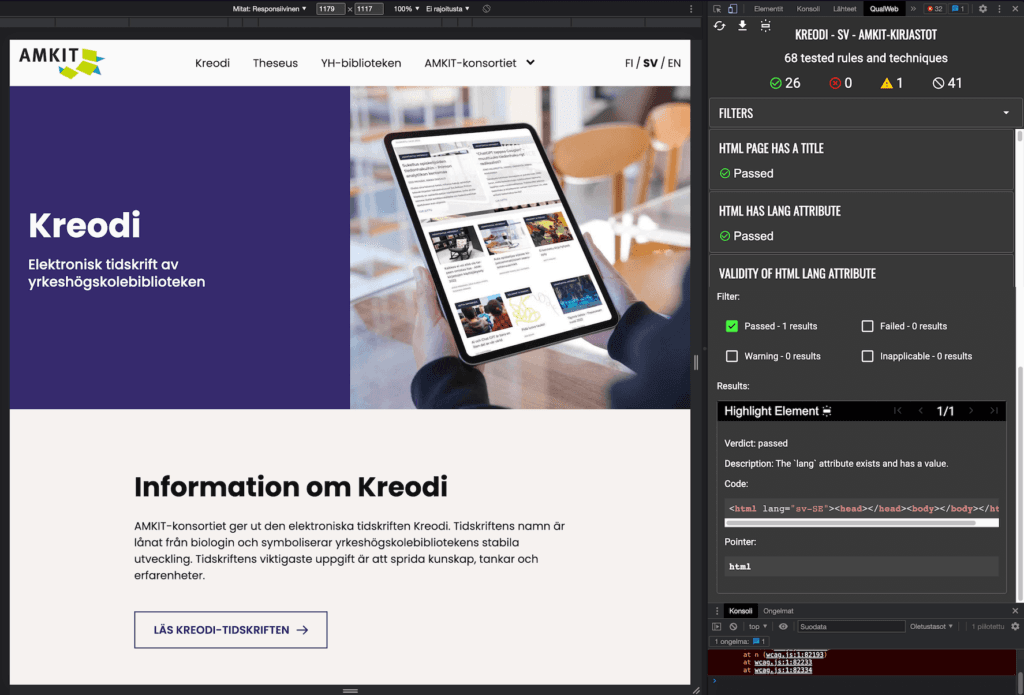The image size is (1024, 695).
Task: Expand the HTML HAS LANG ATTRIBUTE rule
Action: [x=861, y=223]
